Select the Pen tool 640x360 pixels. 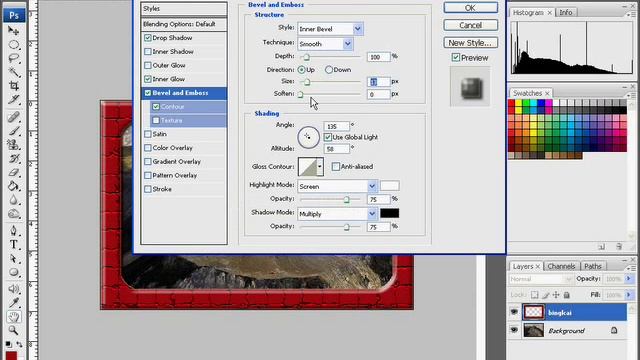tap(13, 231)
